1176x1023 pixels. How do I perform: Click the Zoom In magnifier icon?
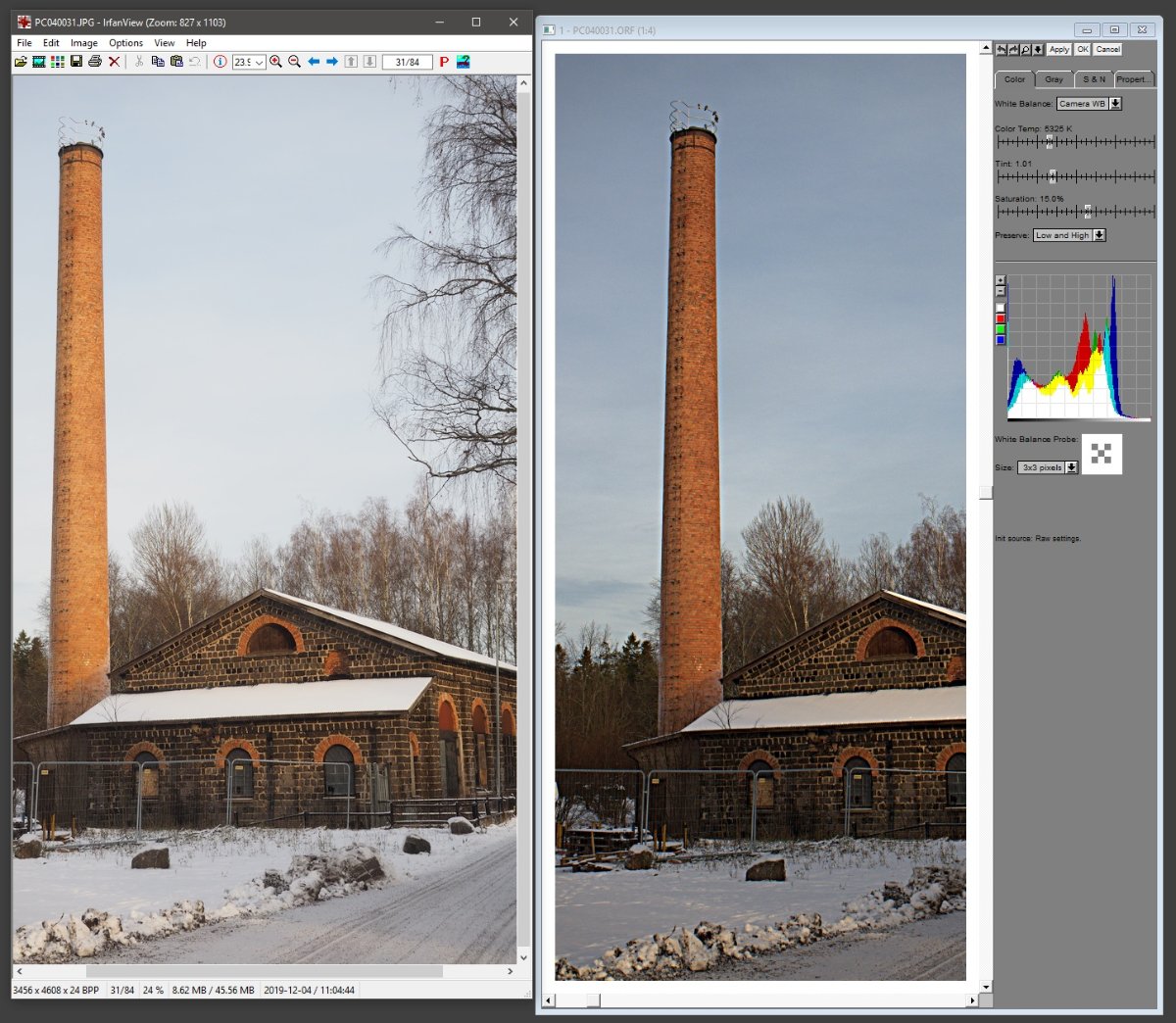pyautogui.click(x=276, y=62)
